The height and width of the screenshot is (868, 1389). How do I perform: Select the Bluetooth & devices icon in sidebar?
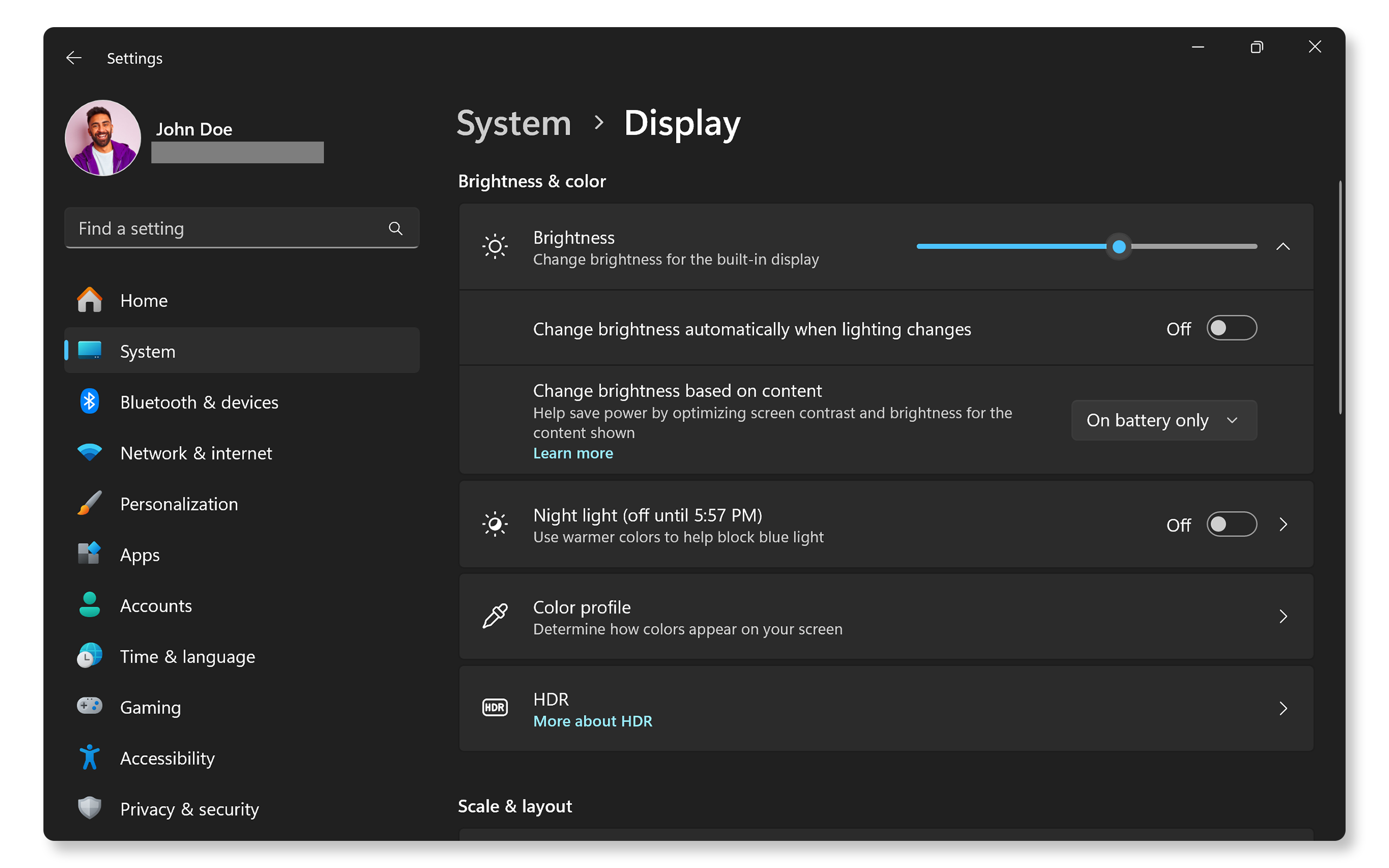click(90, 402)
